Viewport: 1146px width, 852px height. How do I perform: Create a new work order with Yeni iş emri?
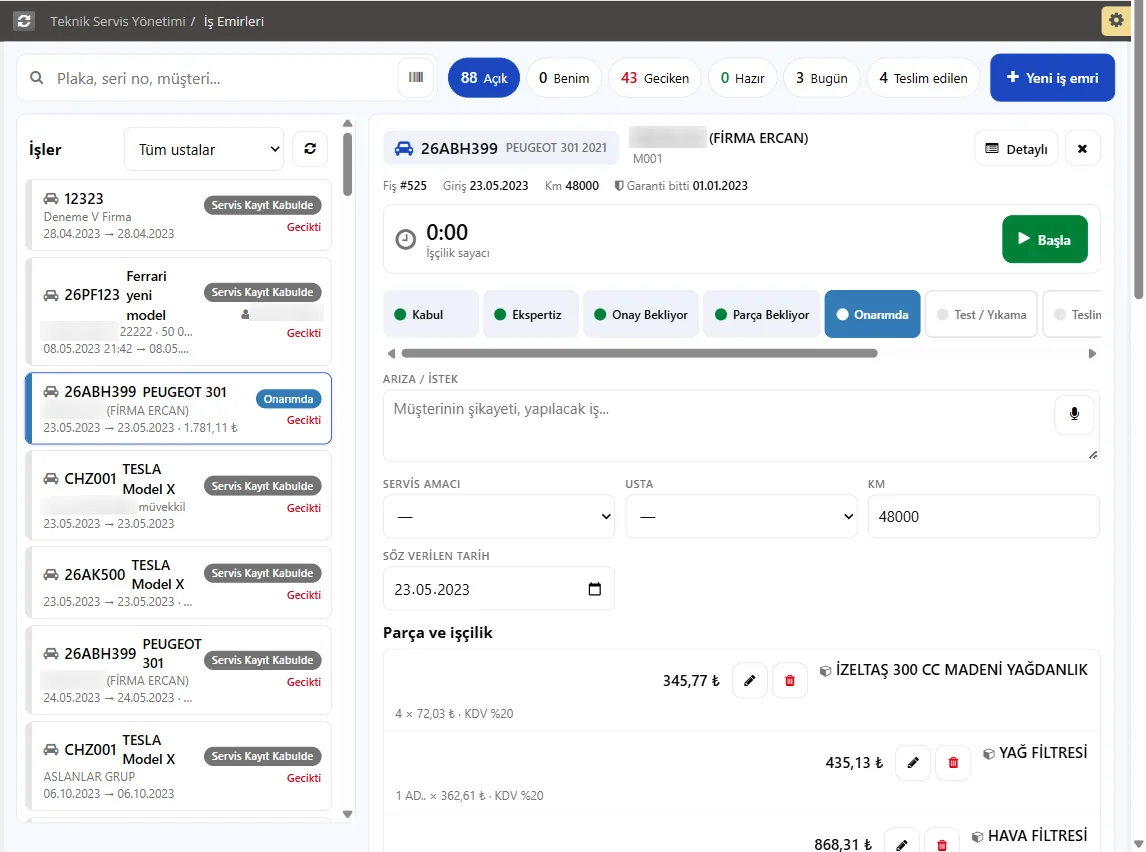1052,77
